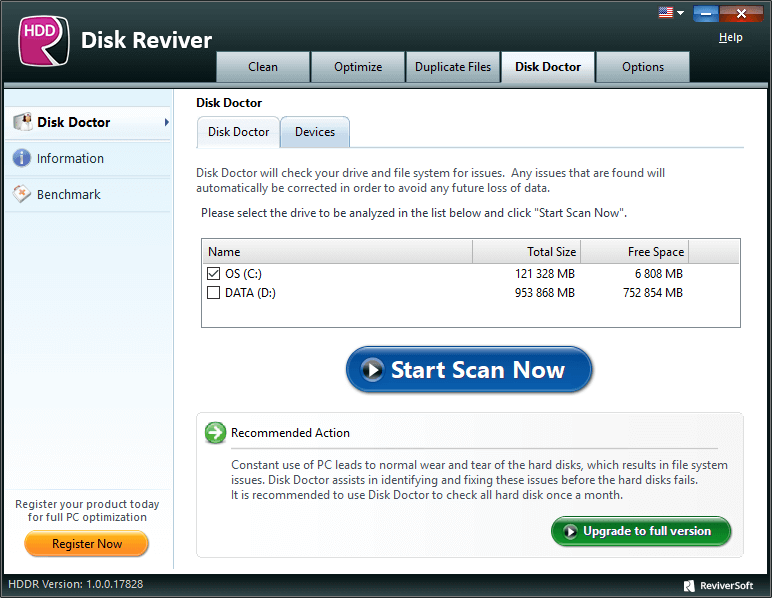The image size is (772, 598).
Task: Click the 121 328 MB total size value
Action: [545, 274]
